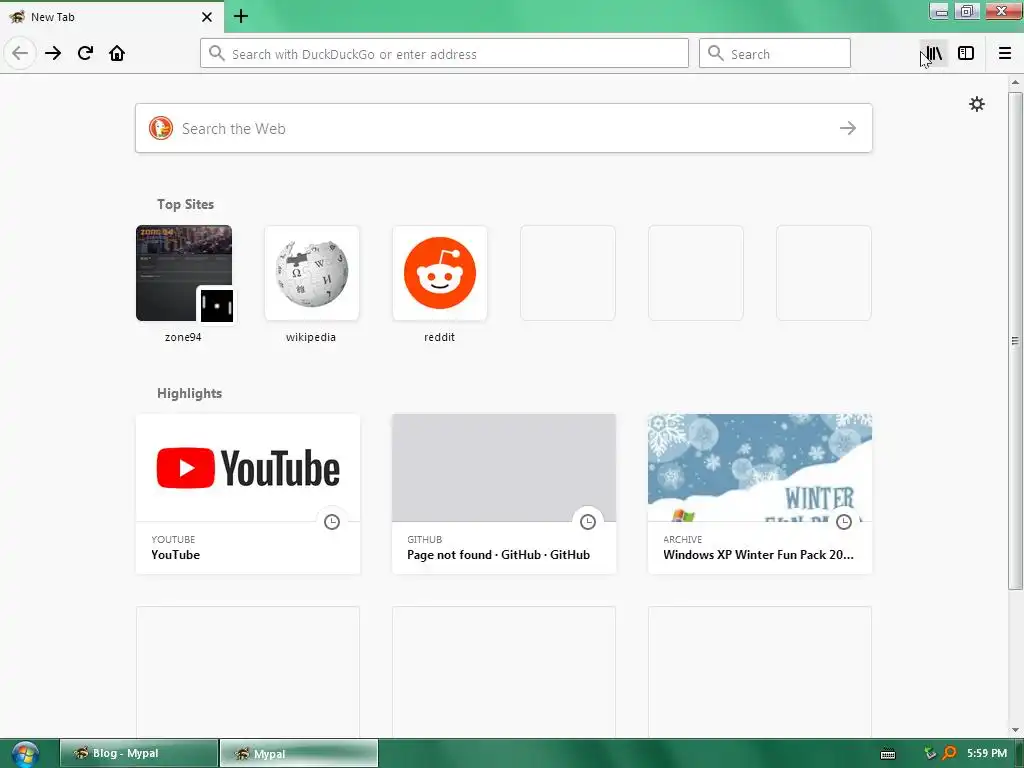Close the New Tab tab
The width and height of the screenshot is (1024, 768).
[206, 17]
